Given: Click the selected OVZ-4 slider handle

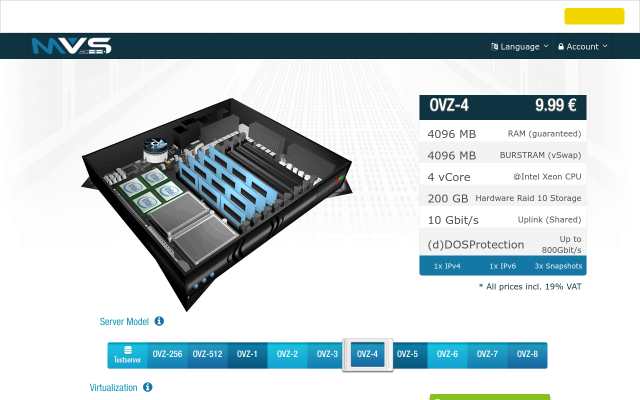Looking at the screenshot, I should 367,355.
